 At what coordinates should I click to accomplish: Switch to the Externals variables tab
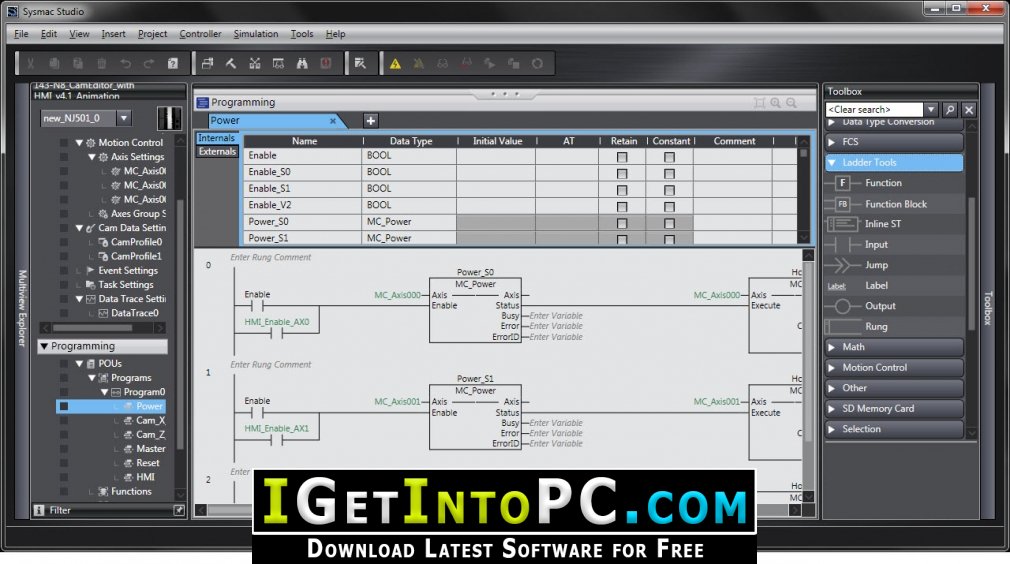(x=217, y=151)
